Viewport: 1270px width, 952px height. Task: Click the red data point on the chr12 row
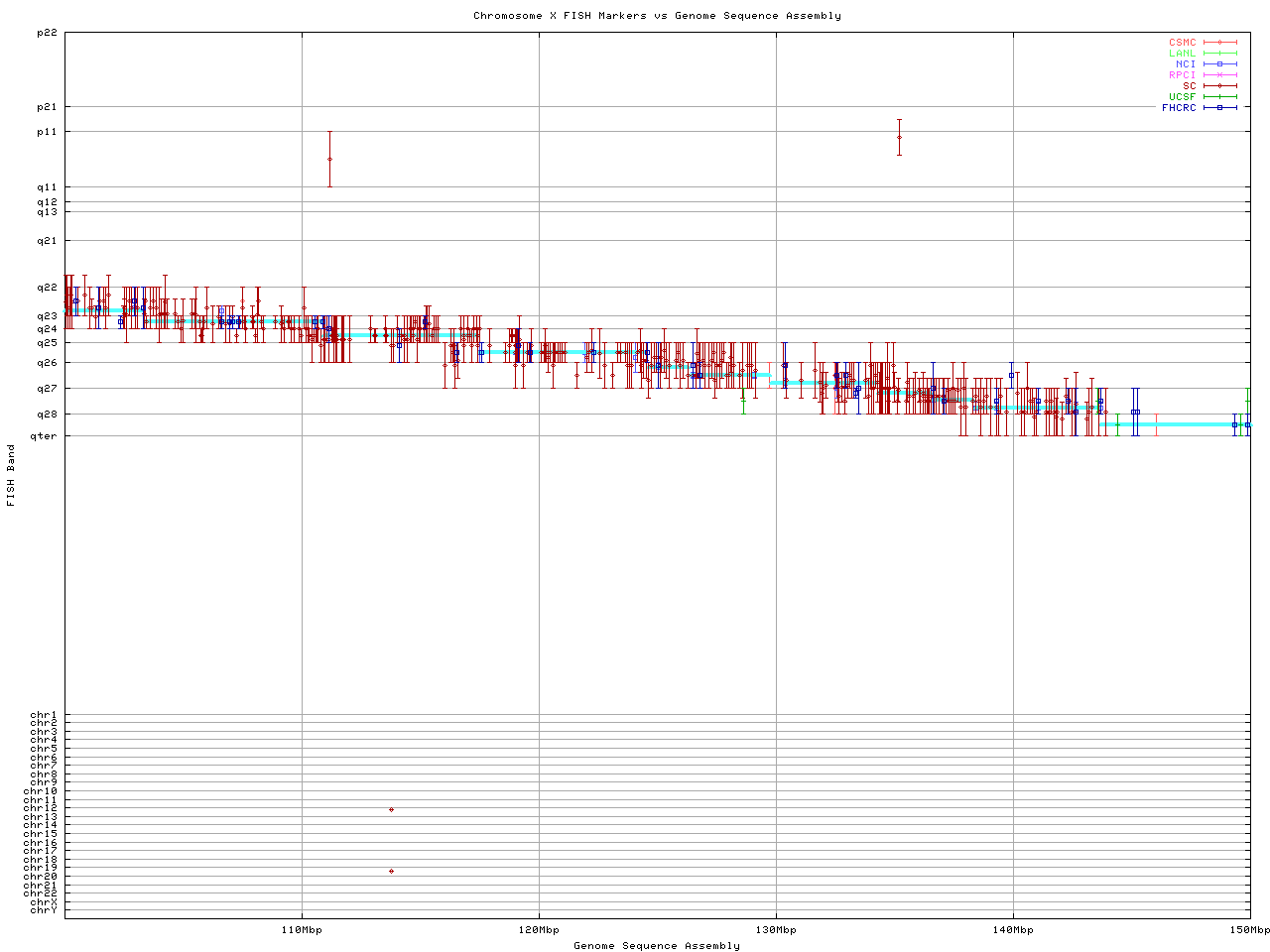[x=391, y=810]
